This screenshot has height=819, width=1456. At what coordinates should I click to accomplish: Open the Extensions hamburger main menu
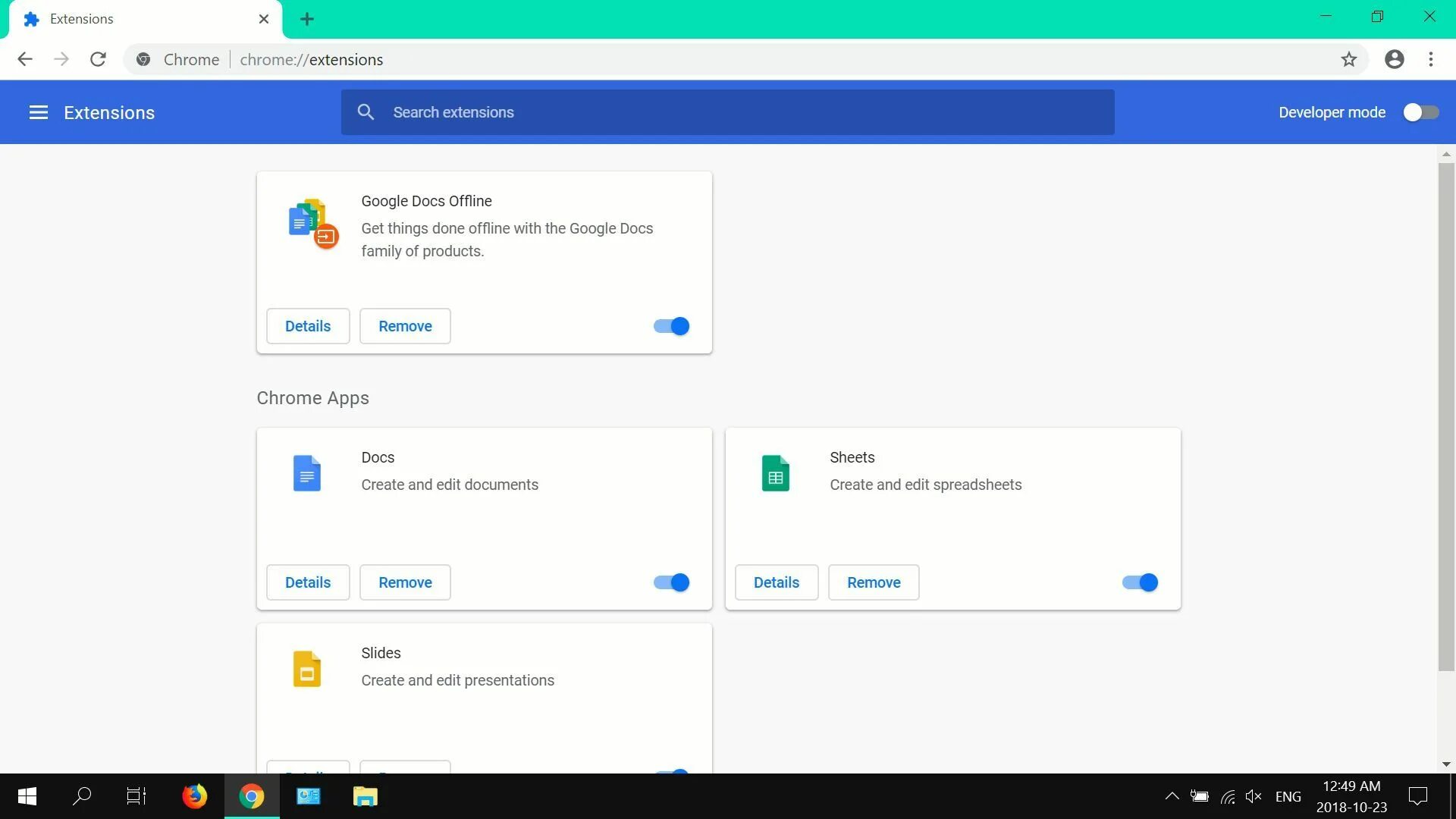tap(38, 112)
